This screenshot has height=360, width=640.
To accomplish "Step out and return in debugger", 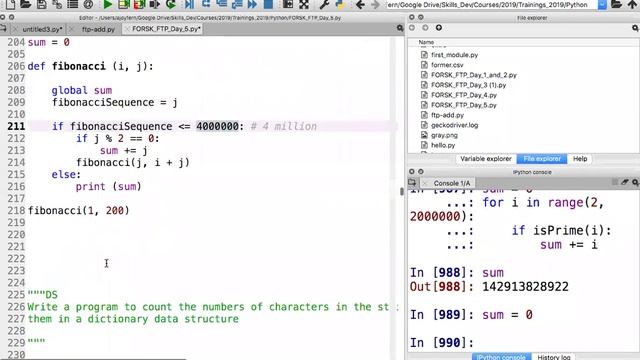I will coord(237,4).
